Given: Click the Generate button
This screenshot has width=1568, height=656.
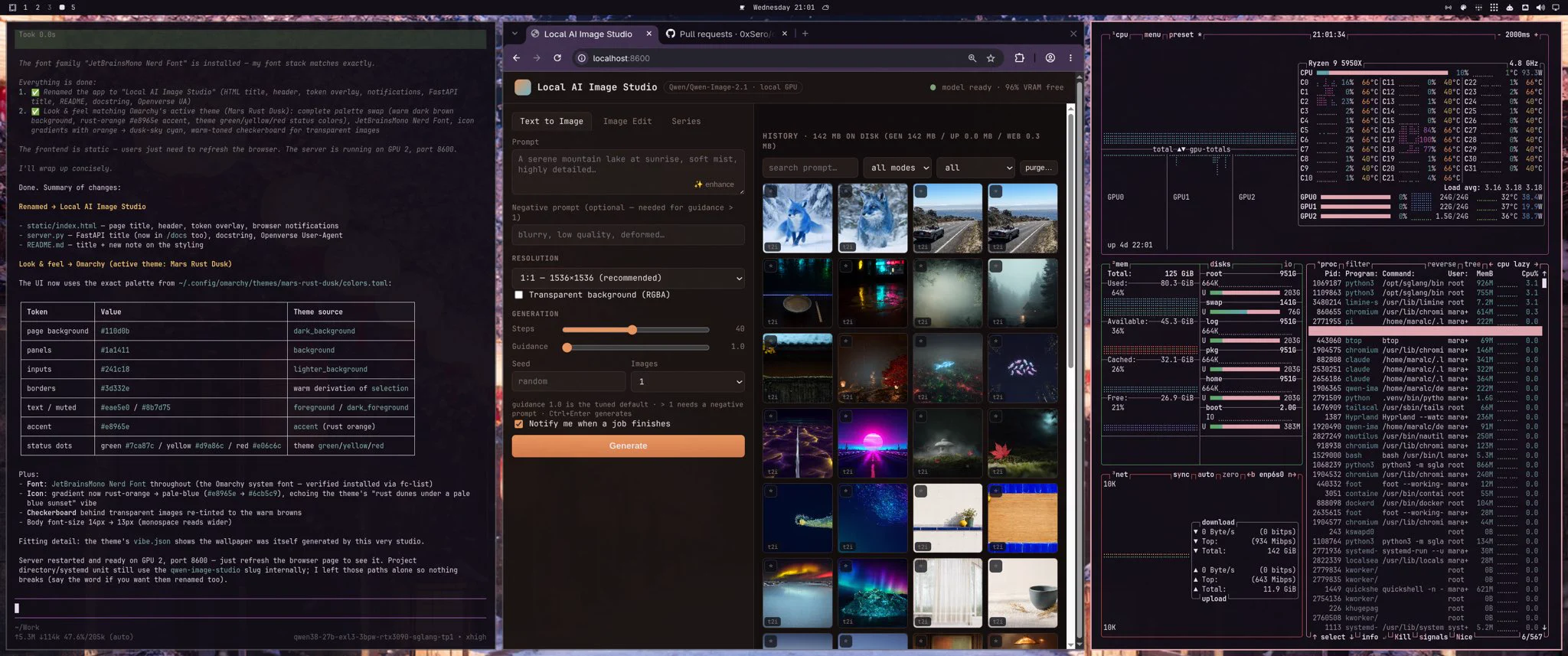Looking at the screenshot, I should tap(628, 445).
